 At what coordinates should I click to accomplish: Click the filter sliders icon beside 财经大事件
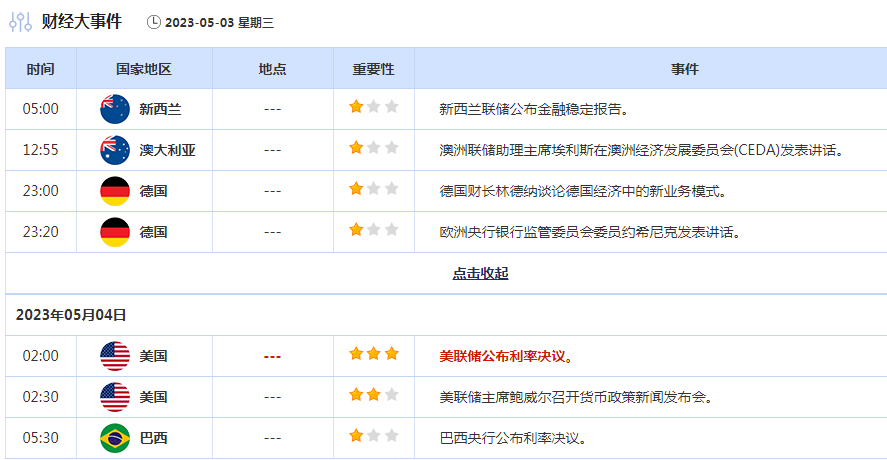pyautogui.click(x=20, y=22)
